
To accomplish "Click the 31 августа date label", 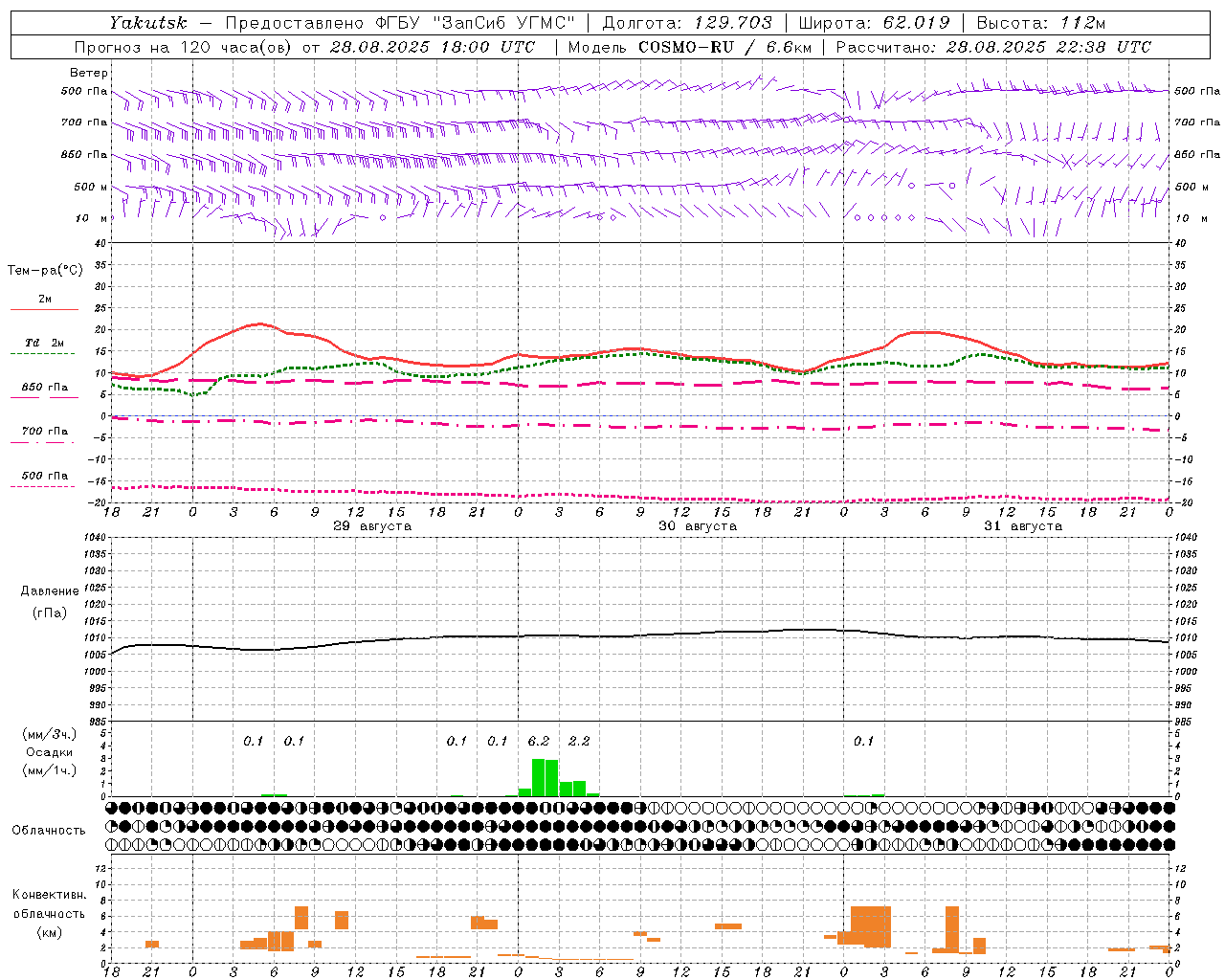I will (x=1023, y=526).
